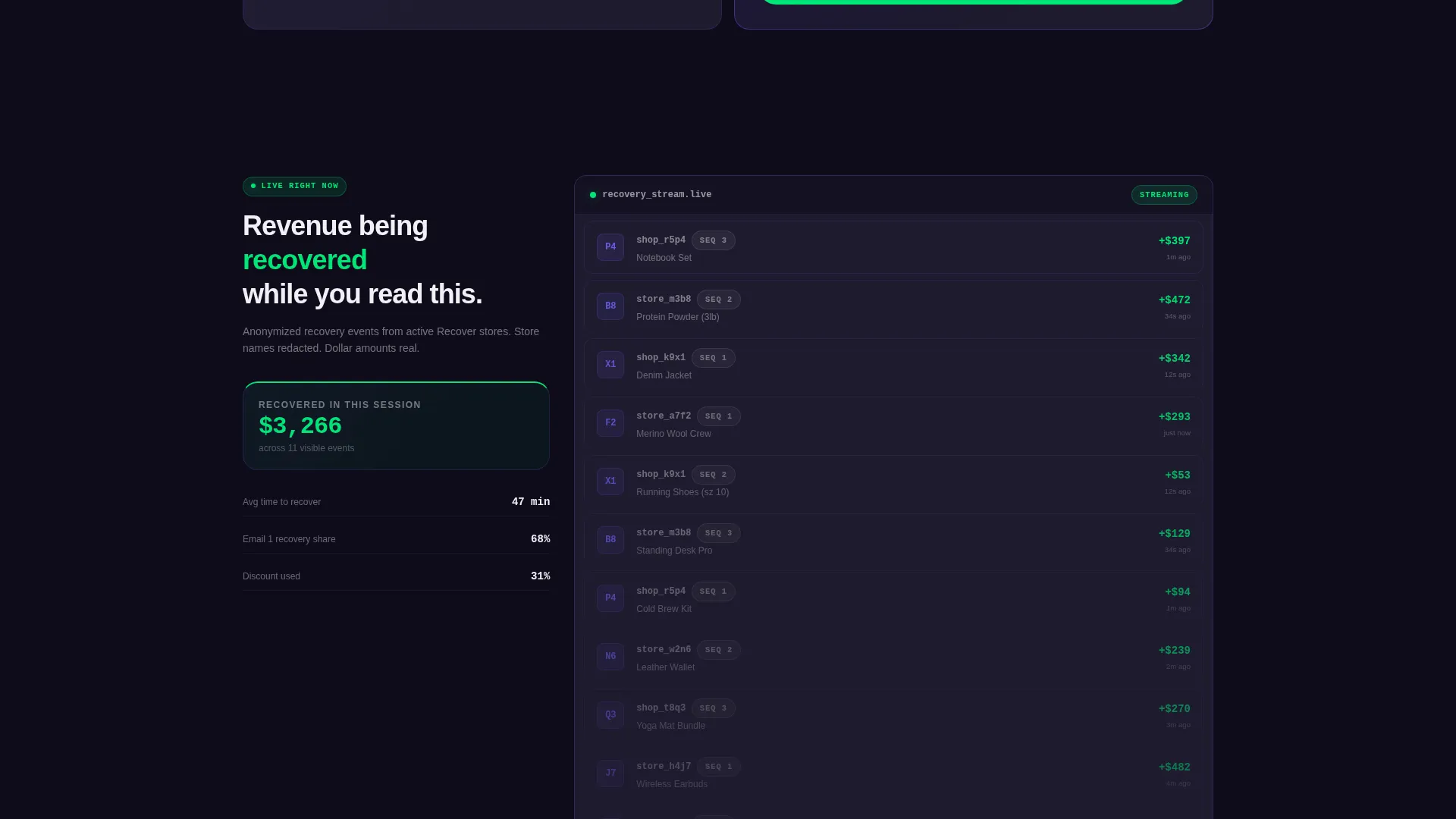Click the LIVE RIGHT NOW pill badge

(294, 187)
